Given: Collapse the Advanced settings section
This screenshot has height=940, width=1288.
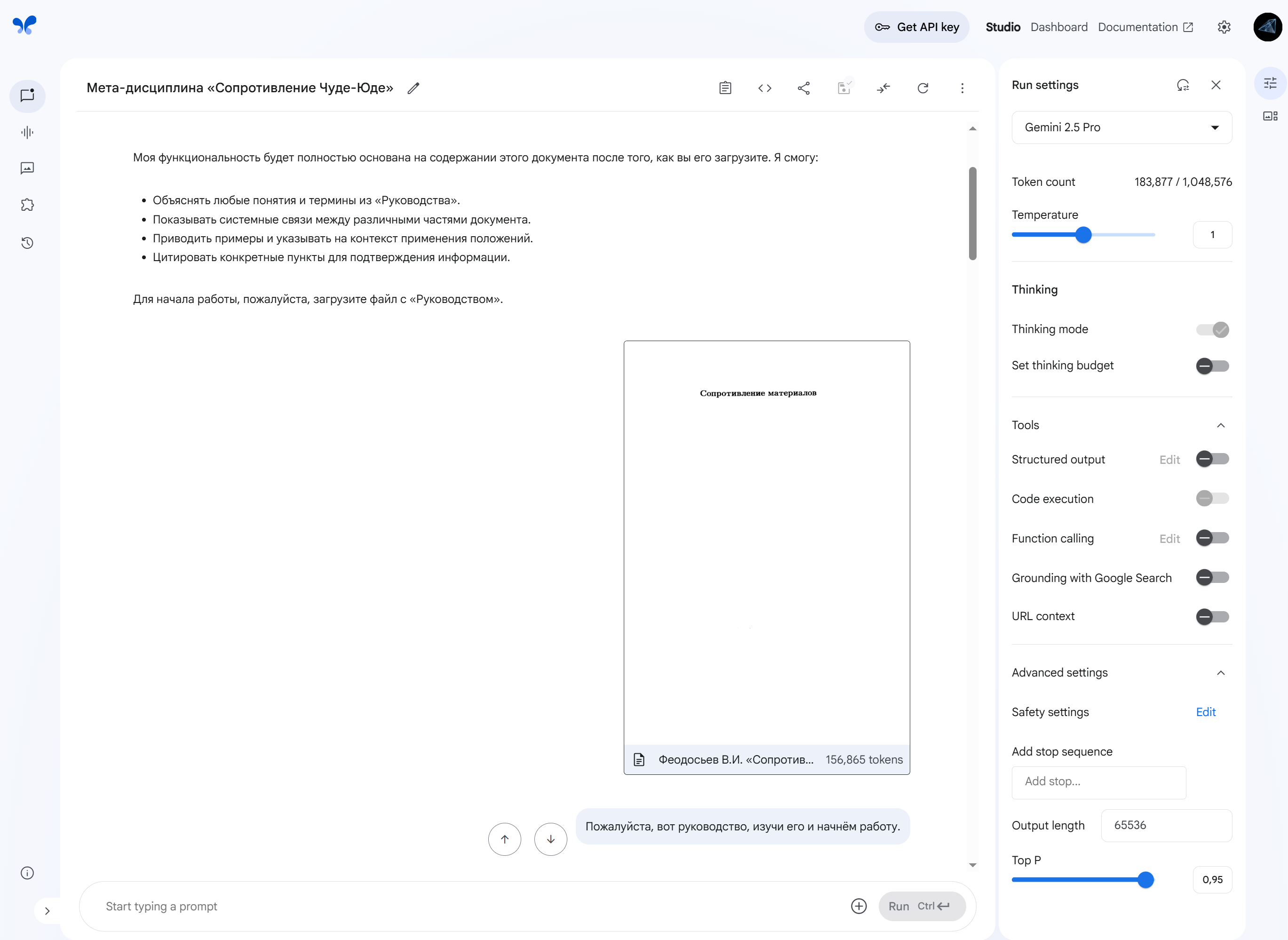Looking at the screenshot, I should [1221, 673].
